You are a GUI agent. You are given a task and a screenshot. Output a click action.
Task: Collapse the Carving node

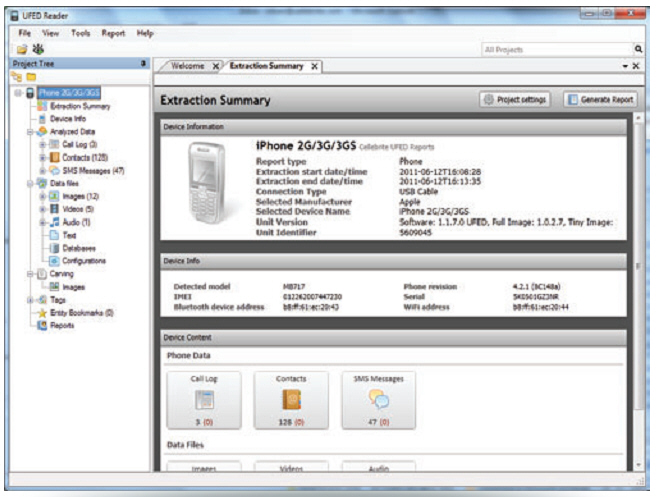(30, 274)
